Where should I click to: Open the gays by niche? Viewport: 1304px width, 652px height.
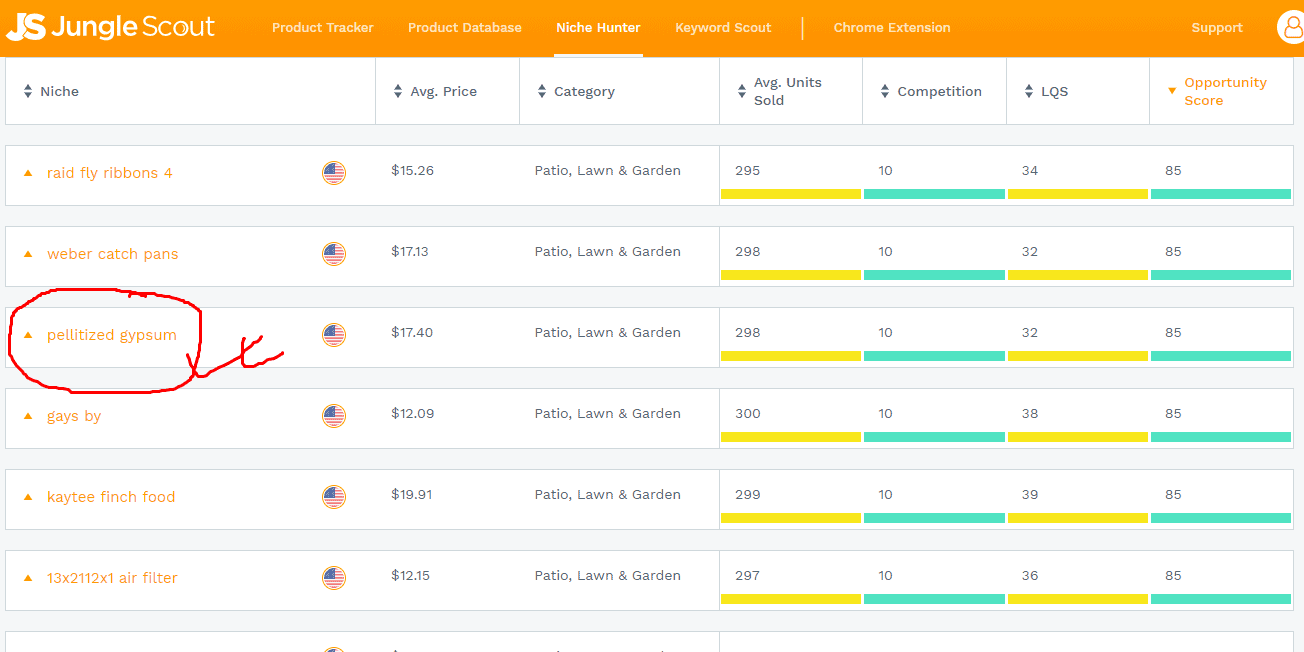(74, 416)
